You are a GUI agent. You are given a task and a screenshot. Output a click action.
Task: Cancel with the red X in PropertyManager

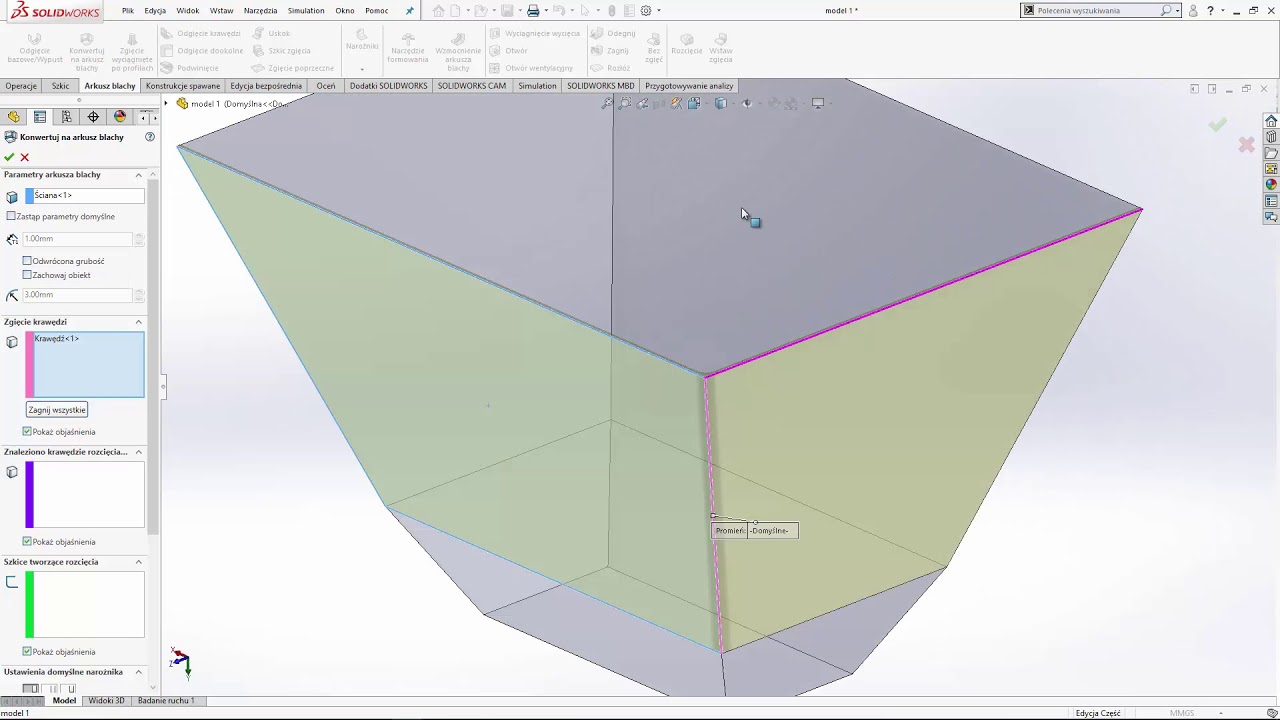[x=25, y=157]
